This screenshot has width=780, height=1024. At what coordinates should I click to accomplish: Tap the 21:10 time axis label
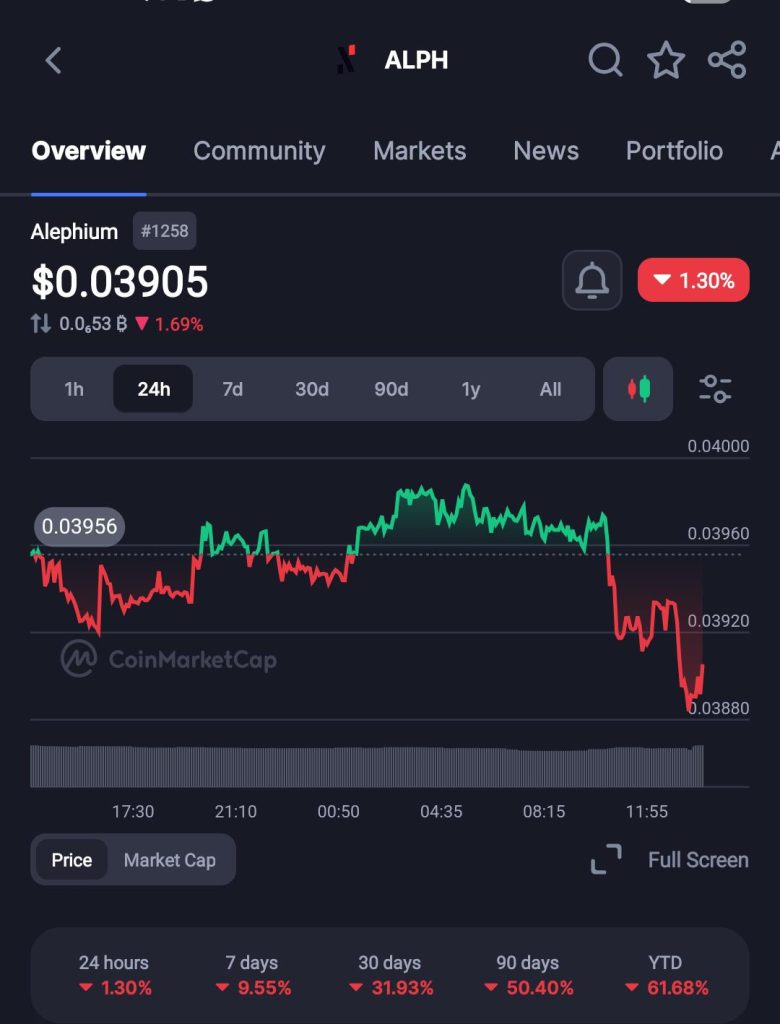(x=236, y=812)
